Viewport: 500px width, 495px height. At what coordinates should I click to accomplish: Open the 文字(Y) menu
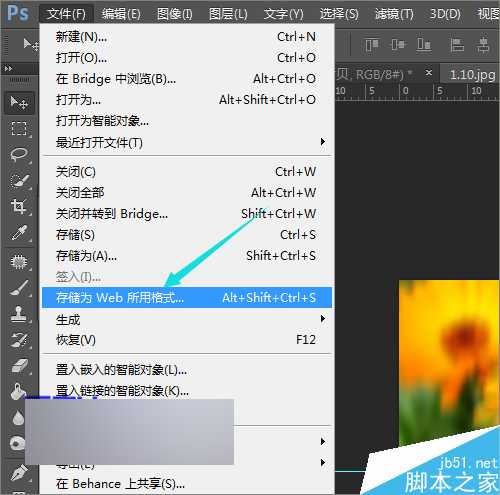pyautogui.click(x=284, y=14)
